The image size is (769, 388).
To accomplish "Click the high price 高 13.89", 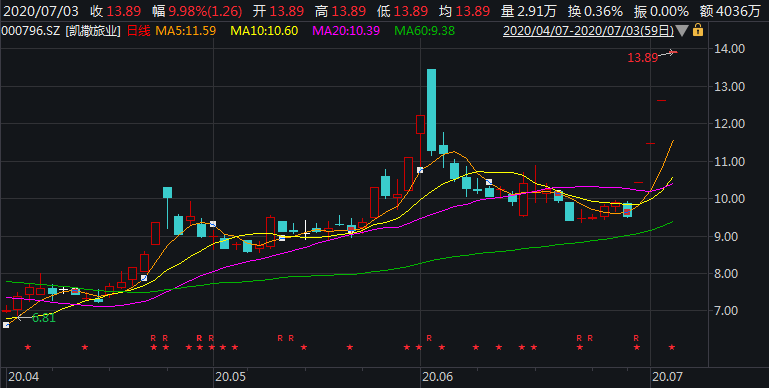I will [x=340, y=11].
